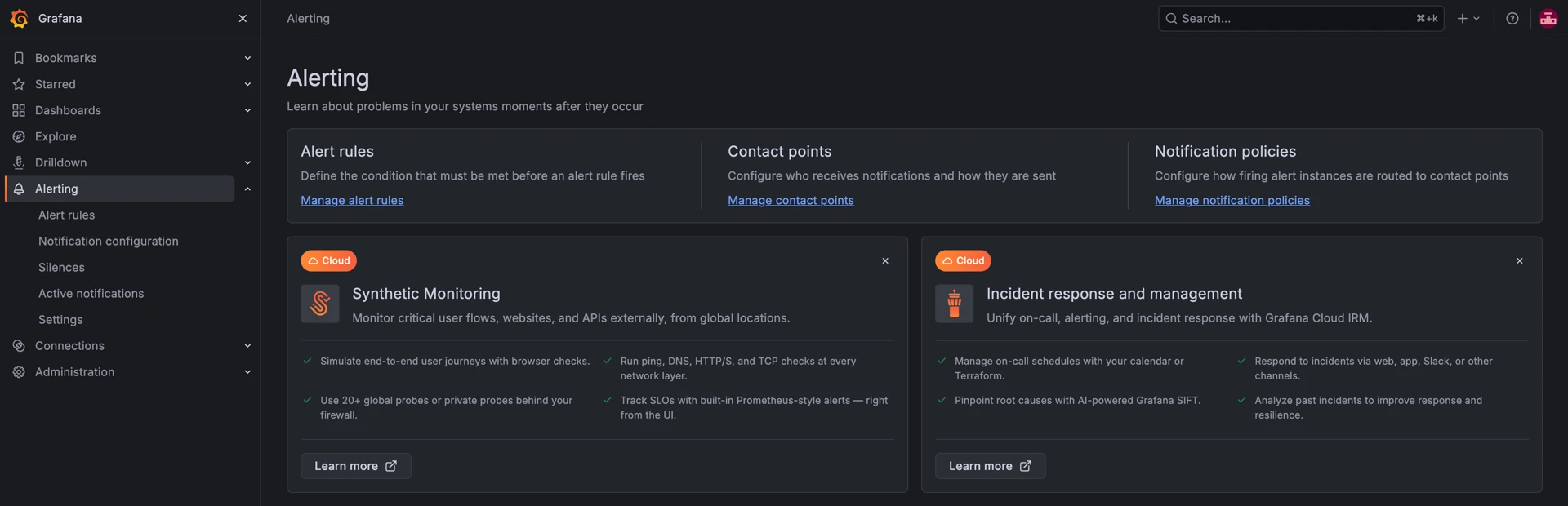The image size is (1568, 506).
Task: Click the Alerting bell icon
Action: [19, 189]
